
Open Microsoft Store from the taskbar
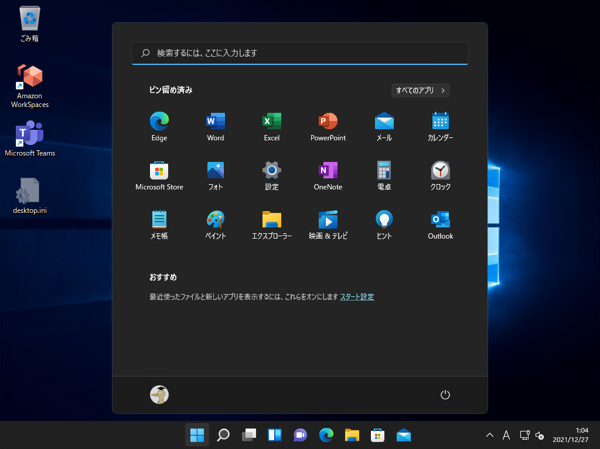tap(378, 435)
